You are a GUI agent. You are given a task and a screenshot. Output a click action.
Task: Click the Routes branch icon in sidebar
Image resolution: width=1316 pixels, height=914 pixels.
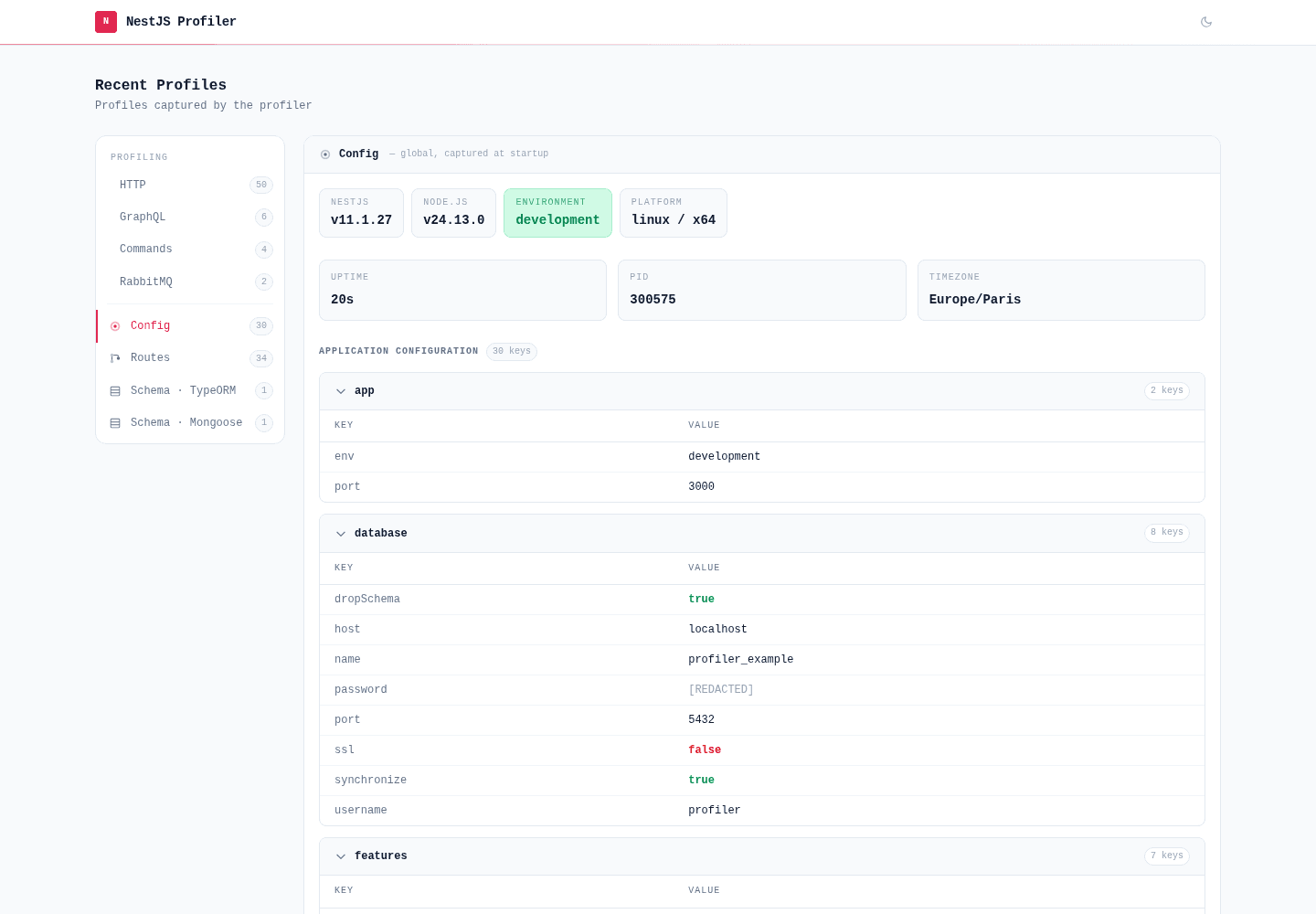point(115,358)
